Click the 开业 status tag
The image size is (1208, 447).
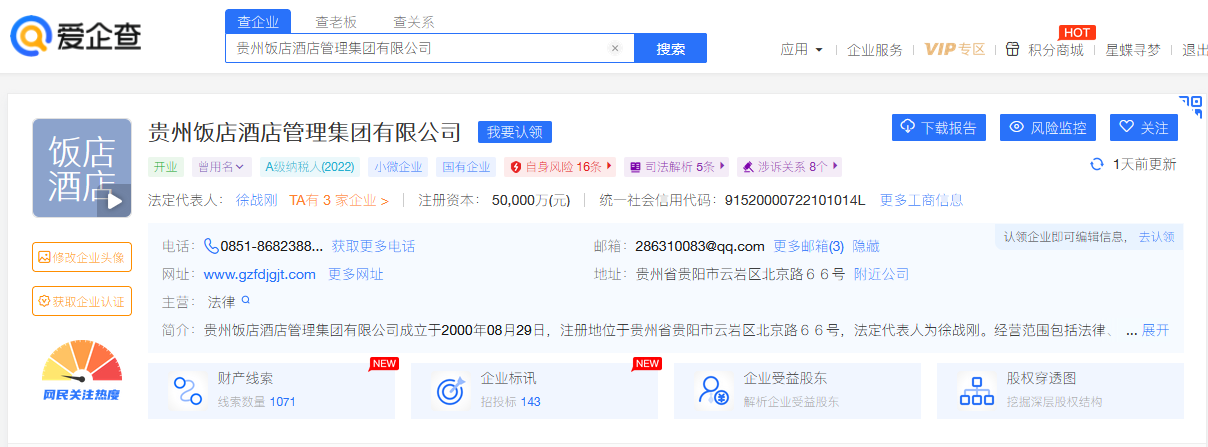[x=166, y=167]
